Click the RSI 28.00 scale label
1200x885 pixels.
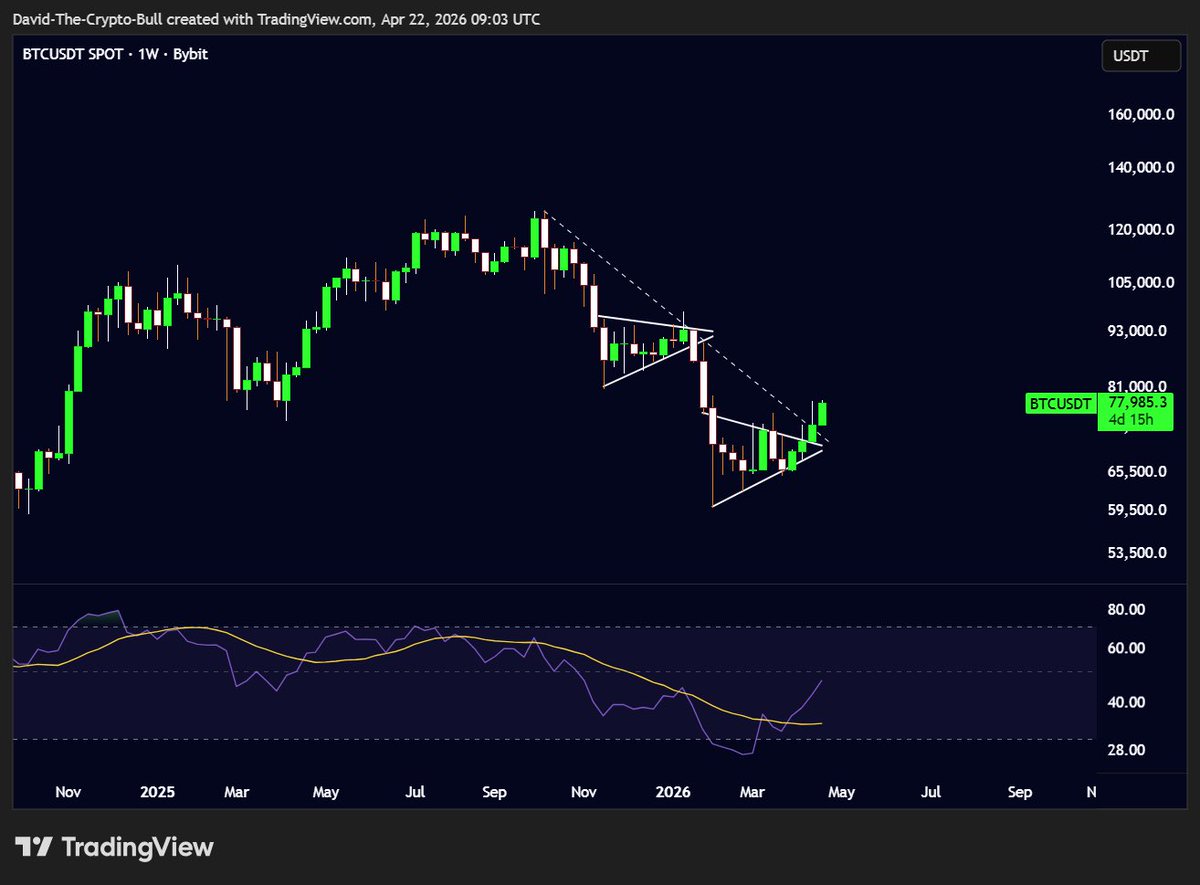coord(1125,750)
